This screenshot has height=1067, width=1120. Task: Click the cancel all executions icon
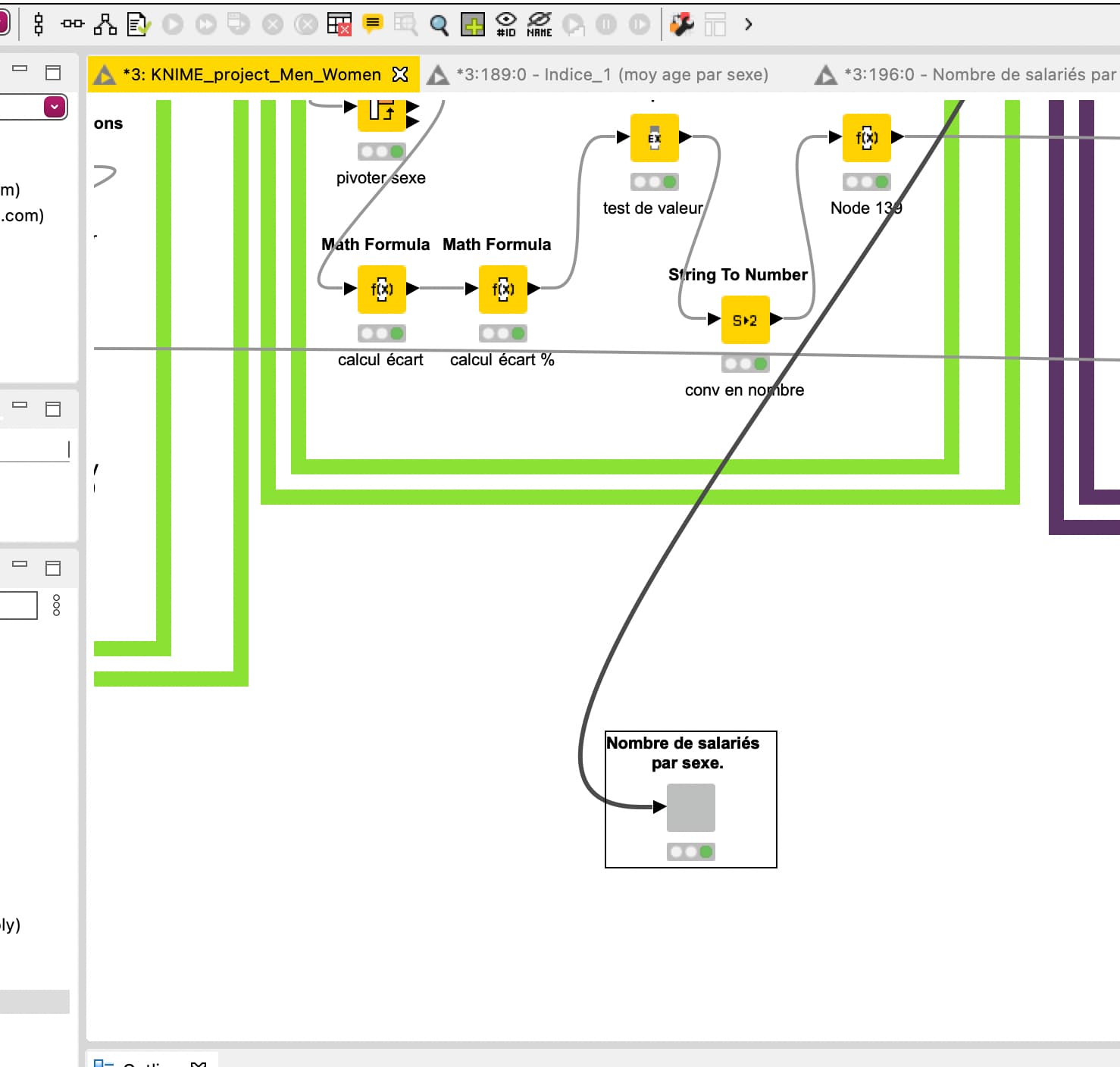306,24
